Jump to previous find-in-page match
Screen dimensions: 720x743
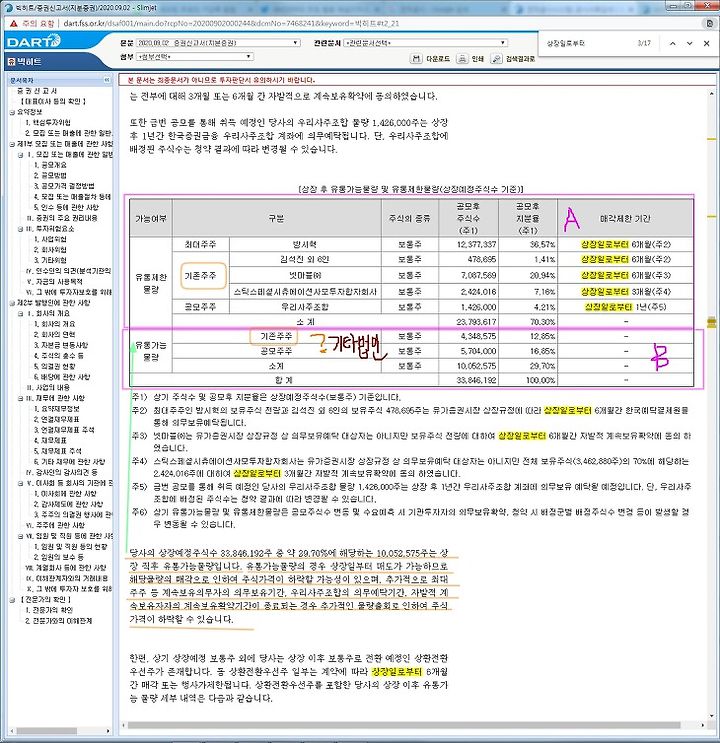click(673, 43)
